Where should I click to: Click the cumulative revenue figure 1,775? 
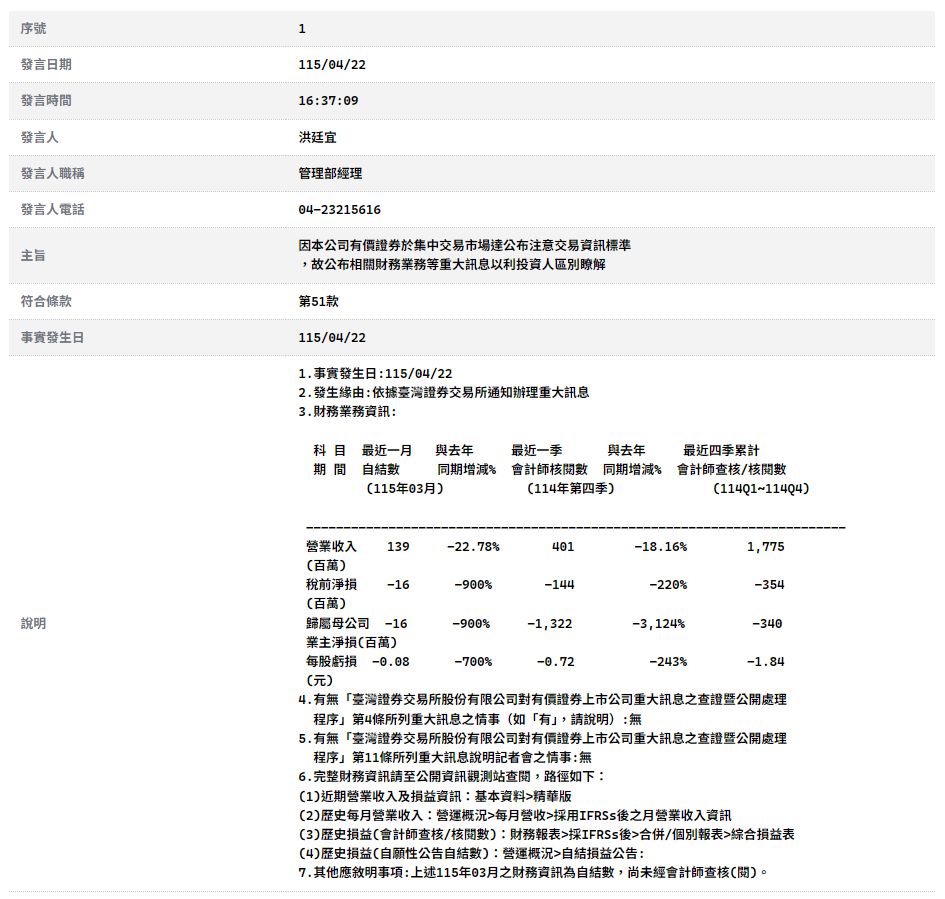[765, 547]
